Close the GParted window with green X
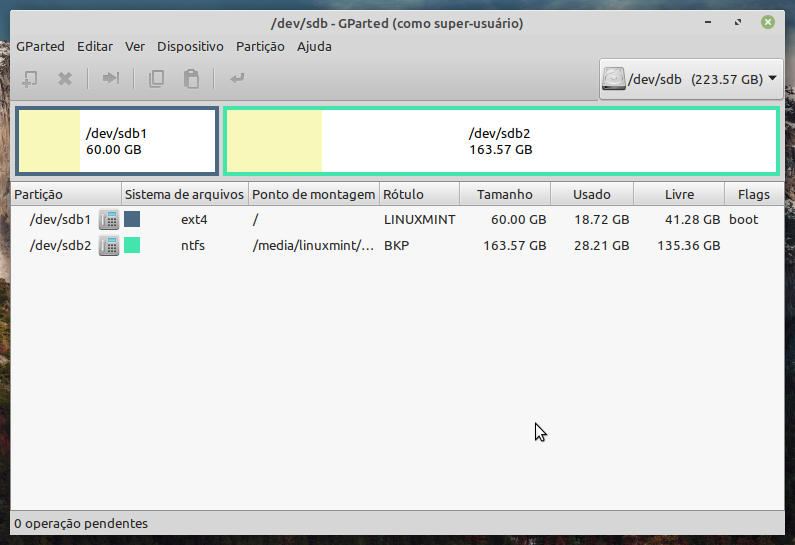 click(768, 22)
